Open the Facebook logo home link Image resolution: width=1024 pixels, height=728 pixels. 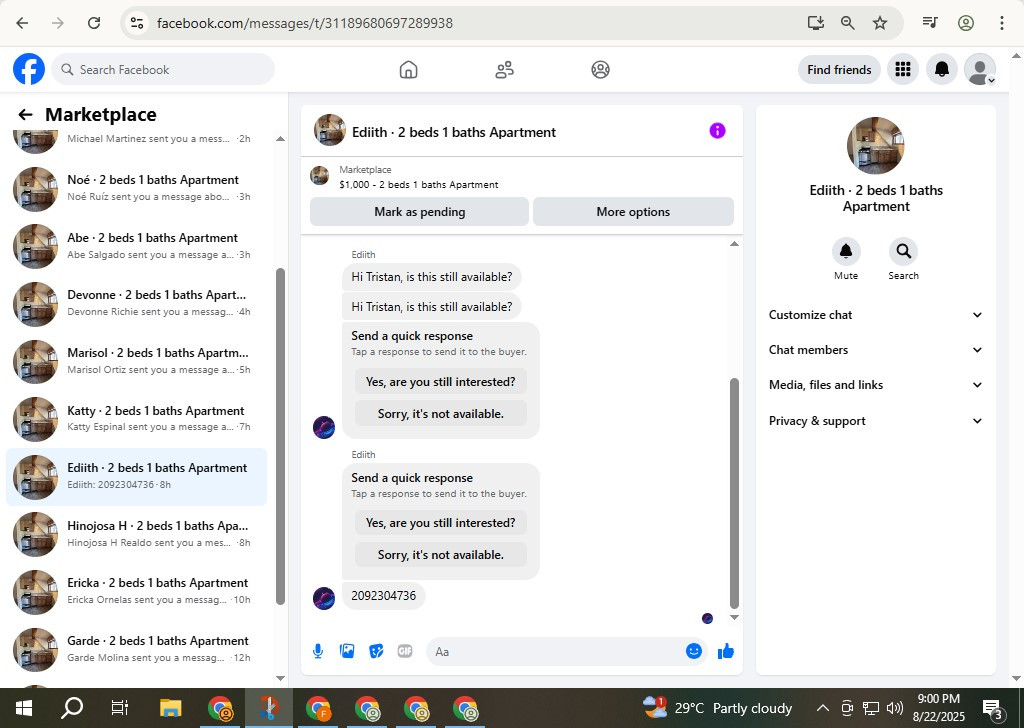(x=29, y=69)
